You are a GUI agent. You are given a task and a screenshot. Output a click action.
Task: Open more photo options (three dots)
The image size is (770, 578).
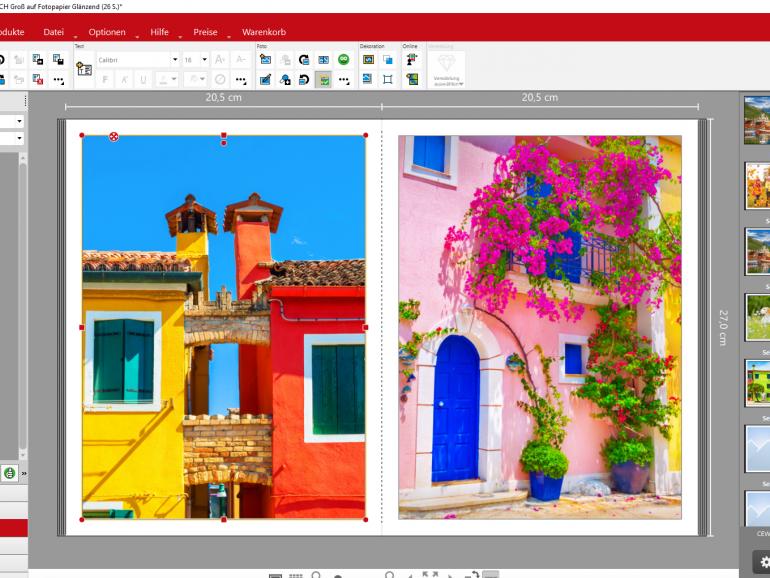344,80
